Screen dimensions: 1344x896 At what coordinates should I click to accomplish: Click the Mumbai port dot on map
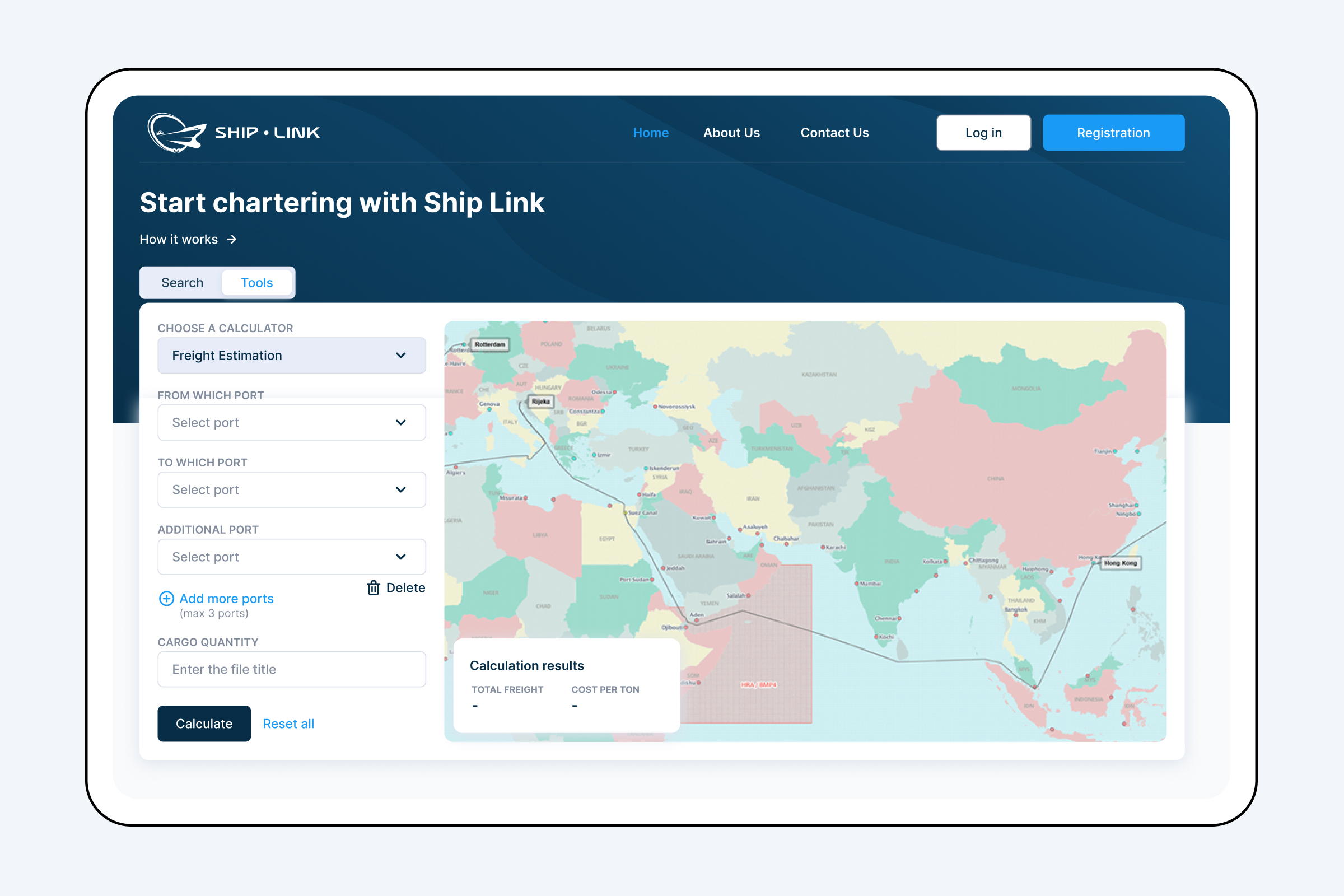(x=857, y=584)
